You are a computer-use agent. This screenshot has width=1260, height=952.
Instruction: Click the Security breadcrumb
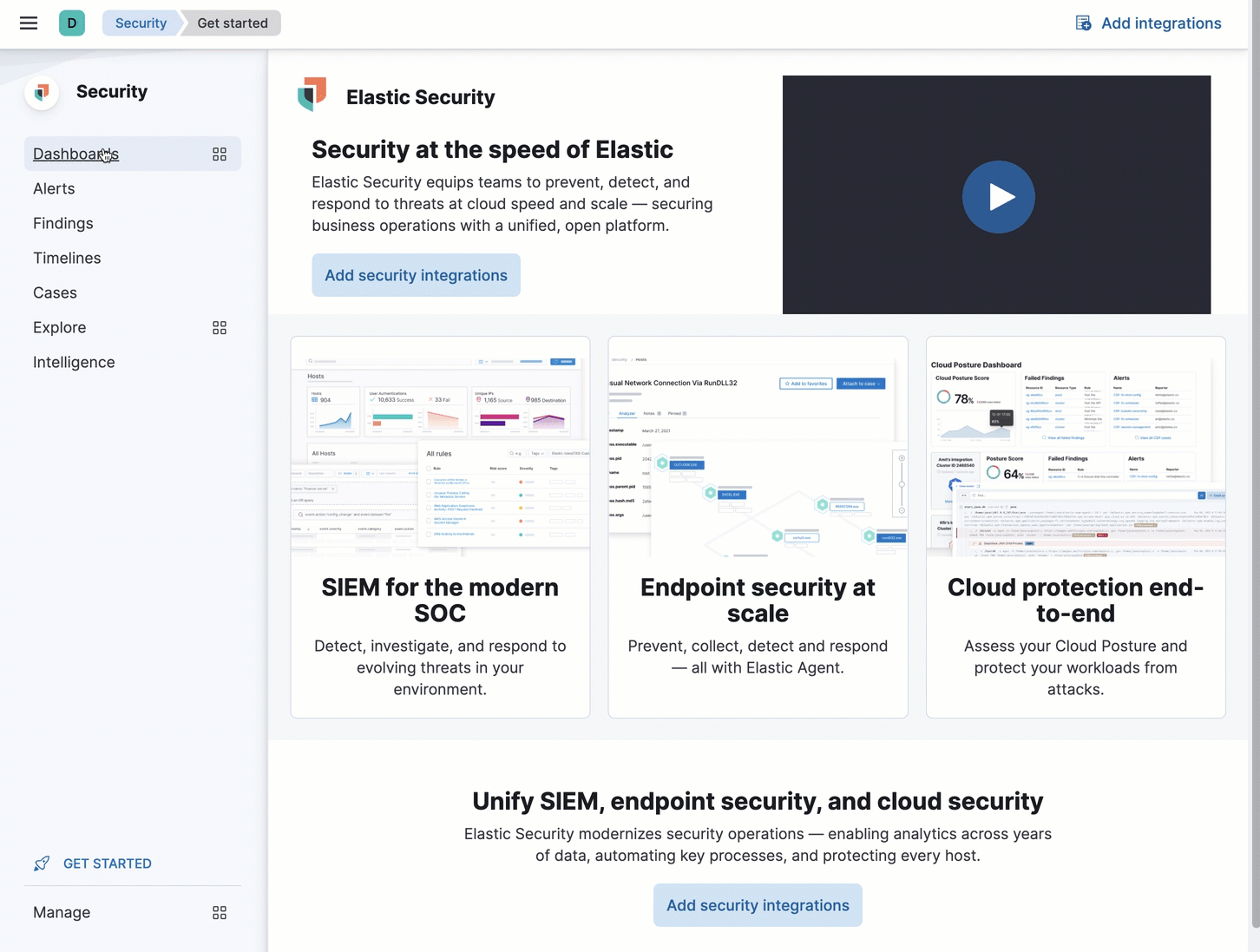(x=141, y=23)
